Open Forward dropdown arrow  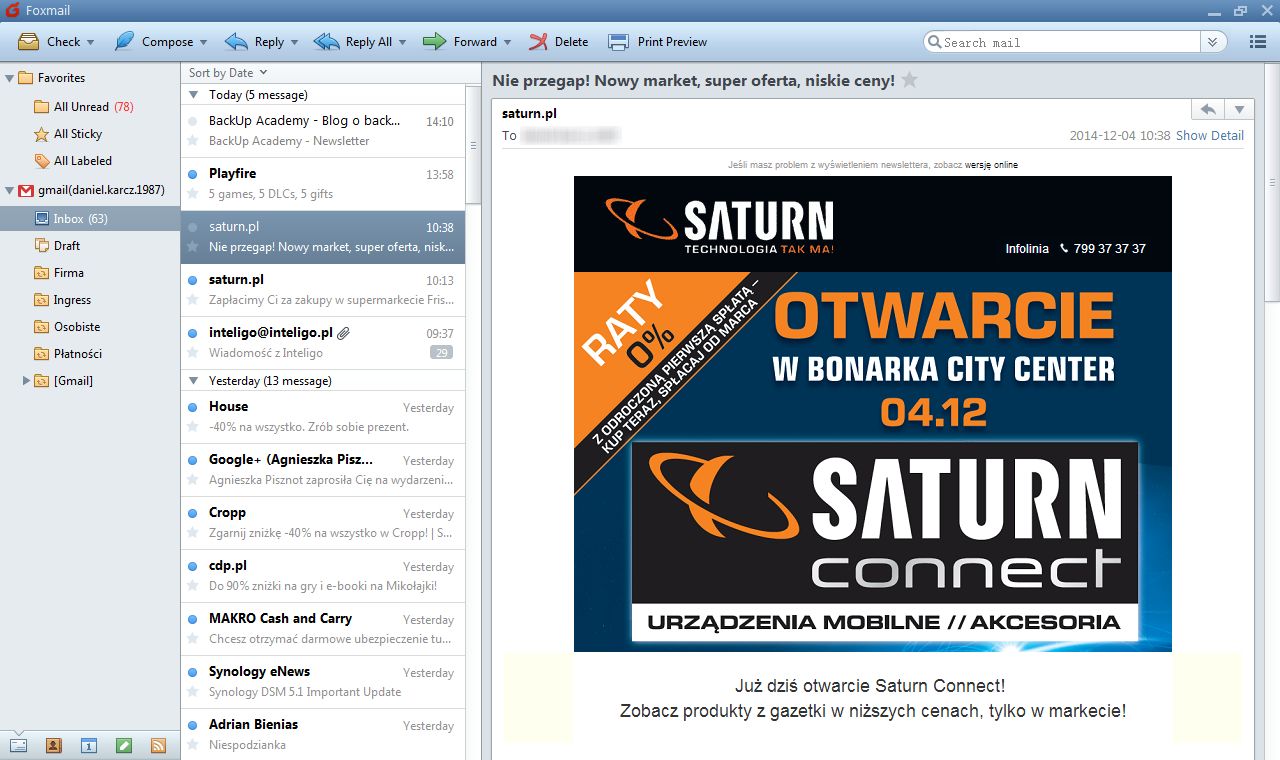point(507,43)
